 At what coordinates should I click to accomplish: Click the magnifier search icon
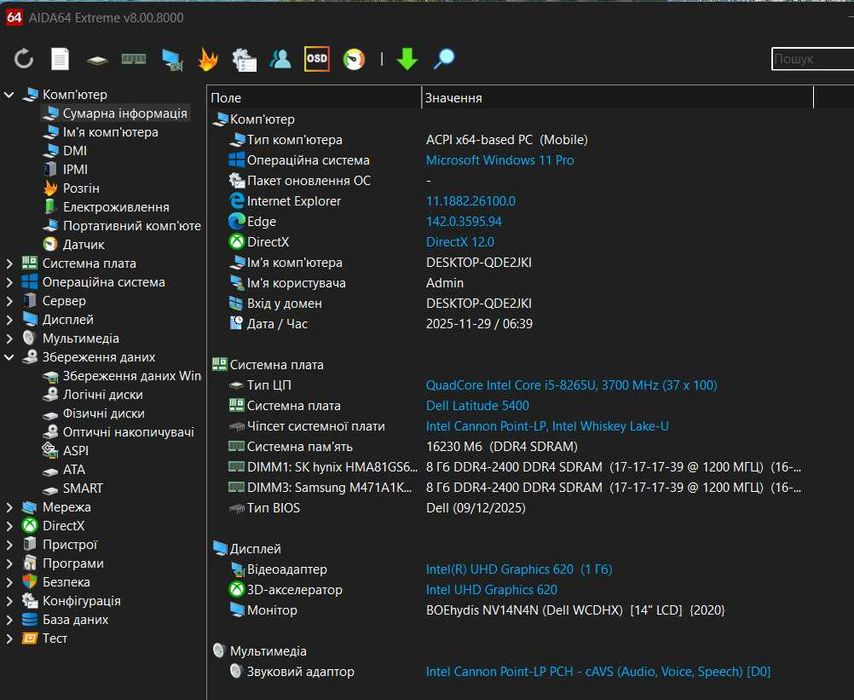(444, 59)
